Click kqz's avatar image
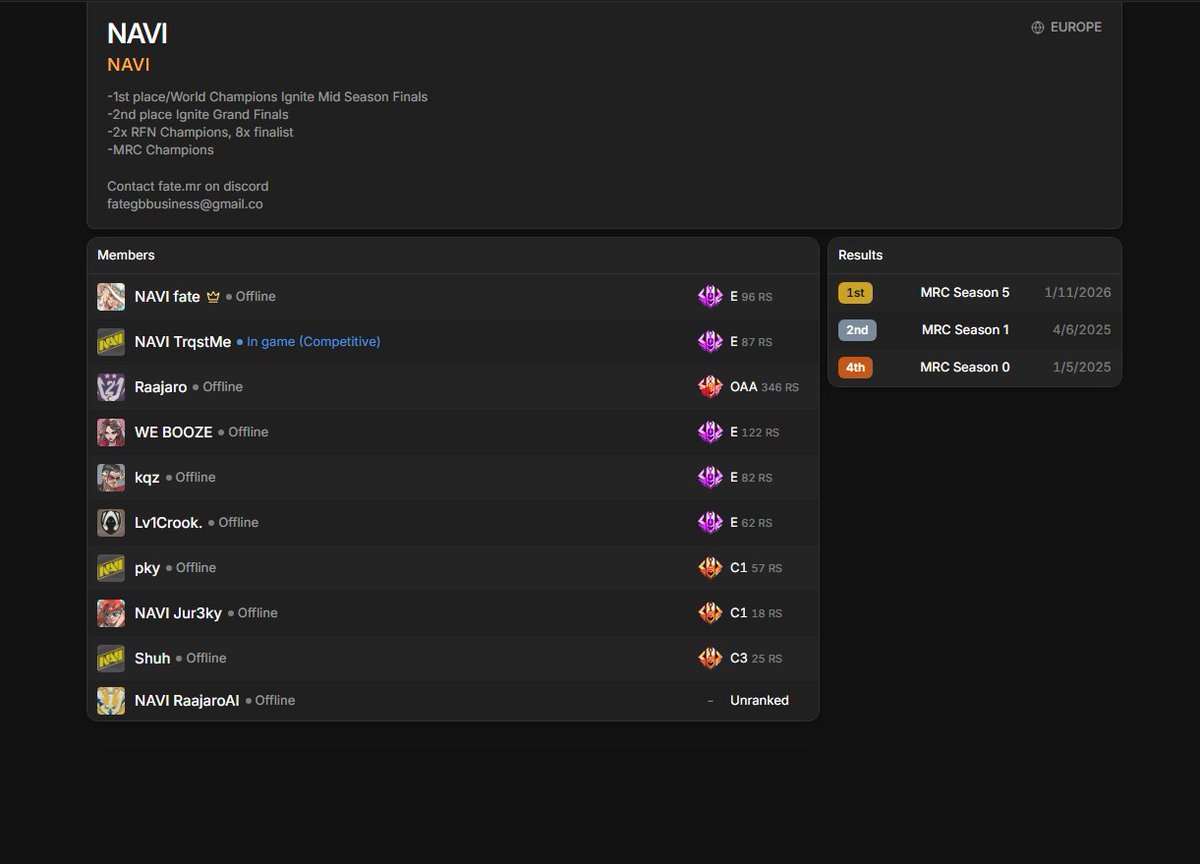This screenshot has width=1200, height=864. 111,477
